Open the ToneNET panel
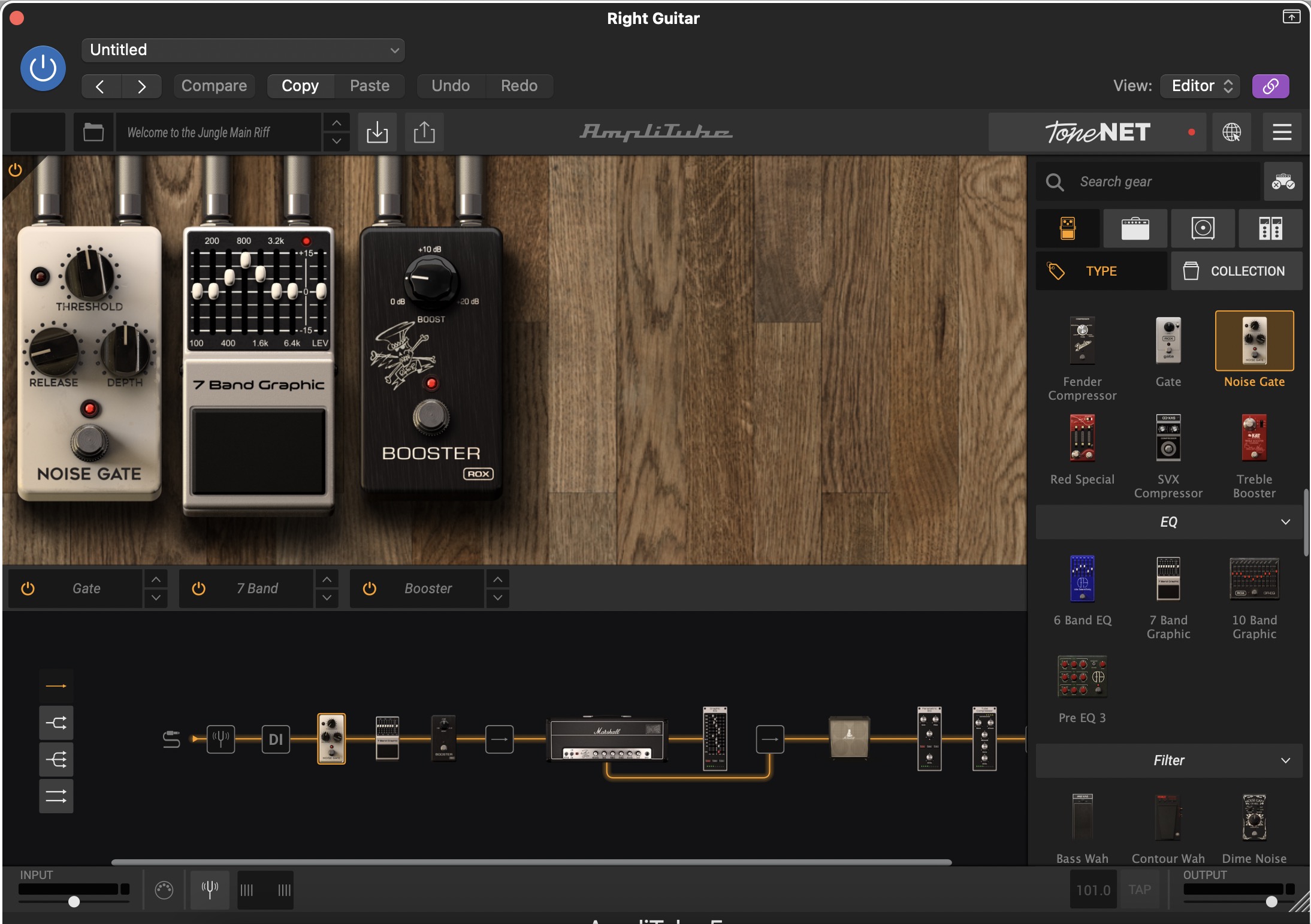Image resolution: width=1311 pixels, height=924 pixels. (1098, 132)
